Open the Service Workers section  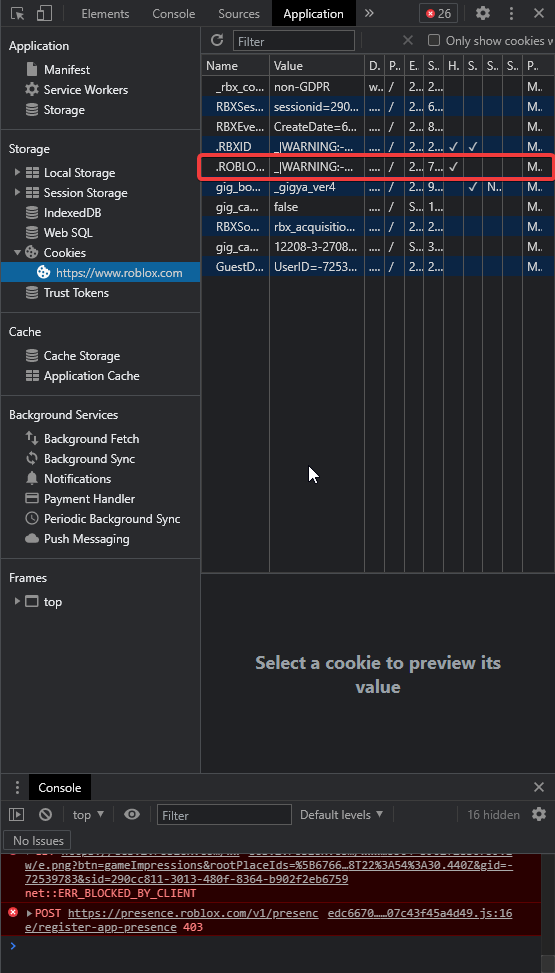86,89
